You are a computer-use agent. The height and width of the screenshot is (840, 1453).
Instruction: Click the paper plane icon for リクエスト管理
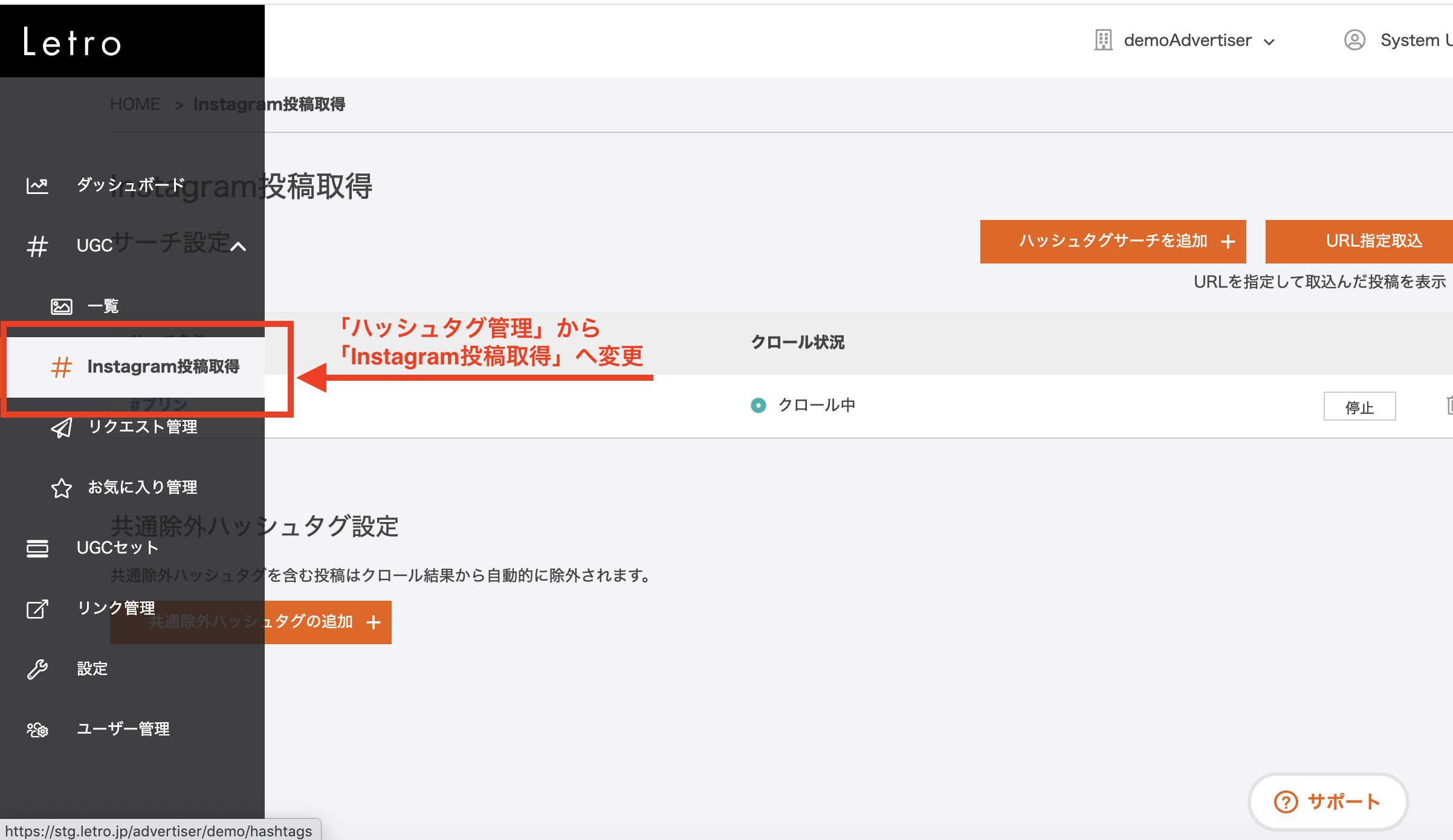pyautogui.click(x=61, y=427)
